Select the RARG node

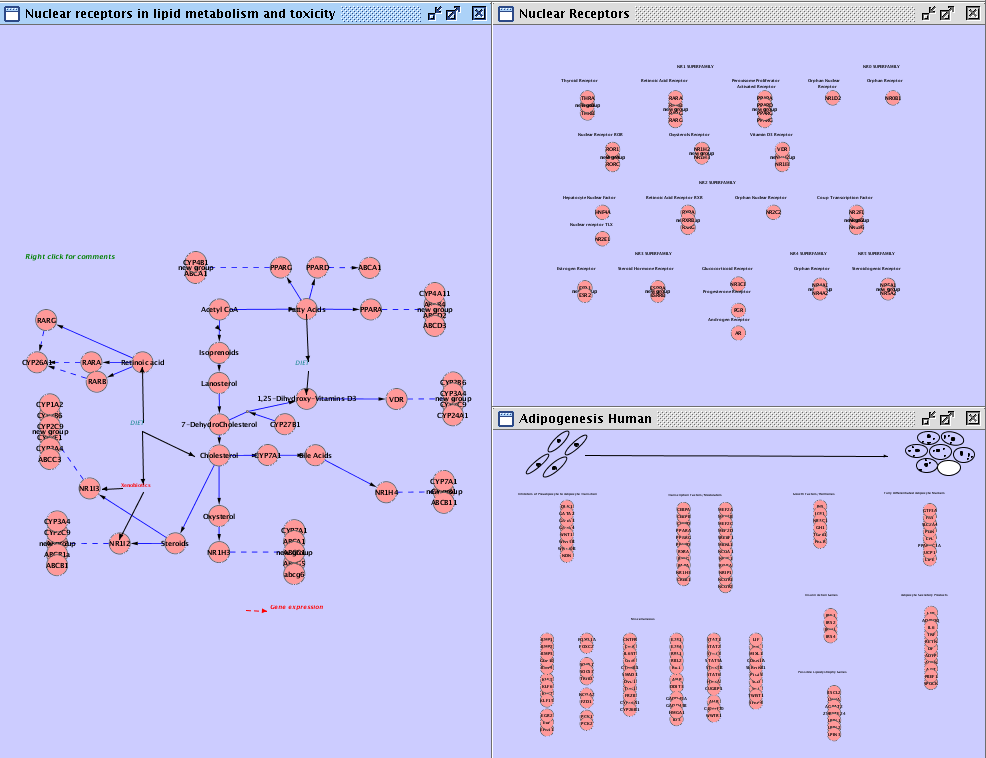coord(46,320)
